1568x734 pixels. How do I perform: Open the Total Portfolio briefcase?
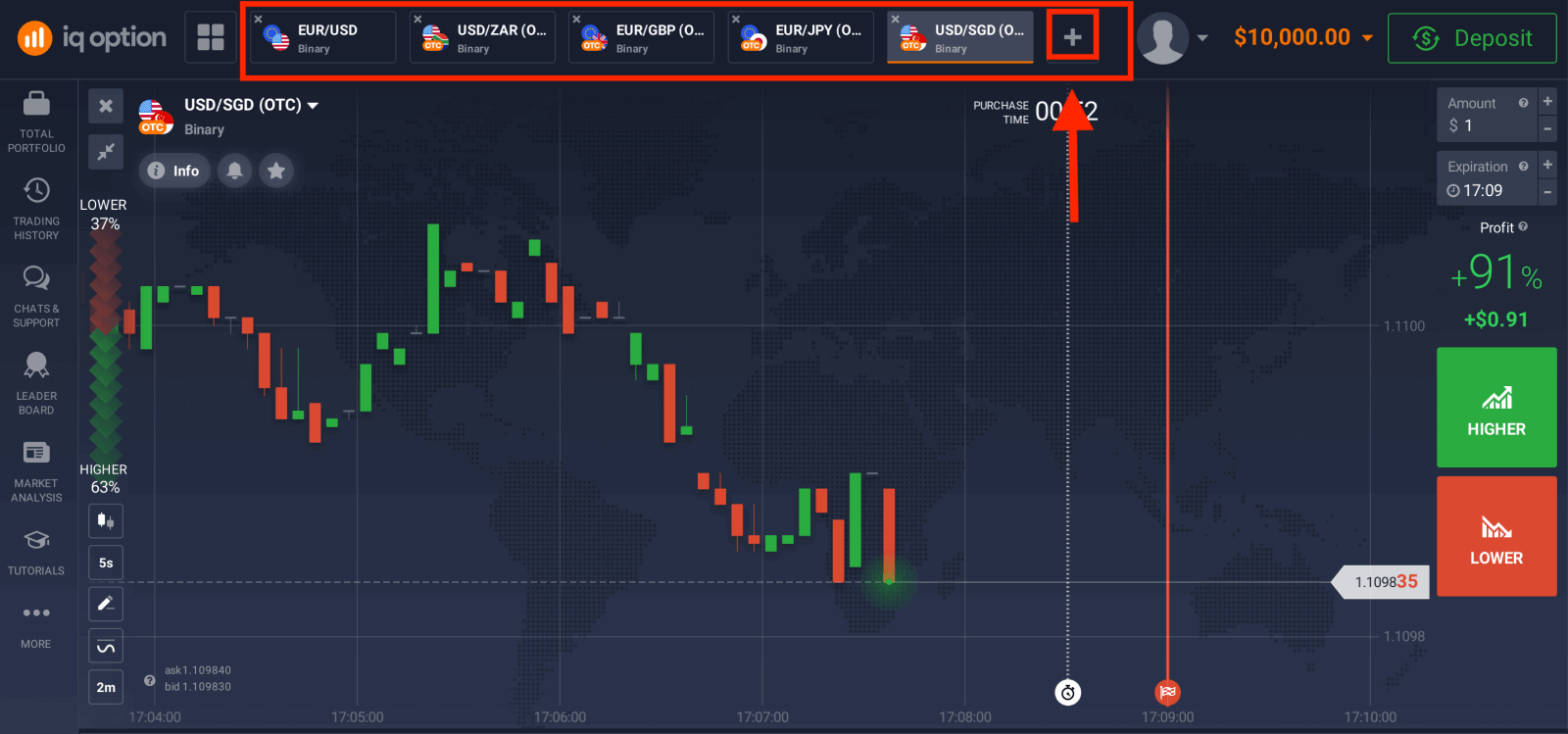coord(36,122)
